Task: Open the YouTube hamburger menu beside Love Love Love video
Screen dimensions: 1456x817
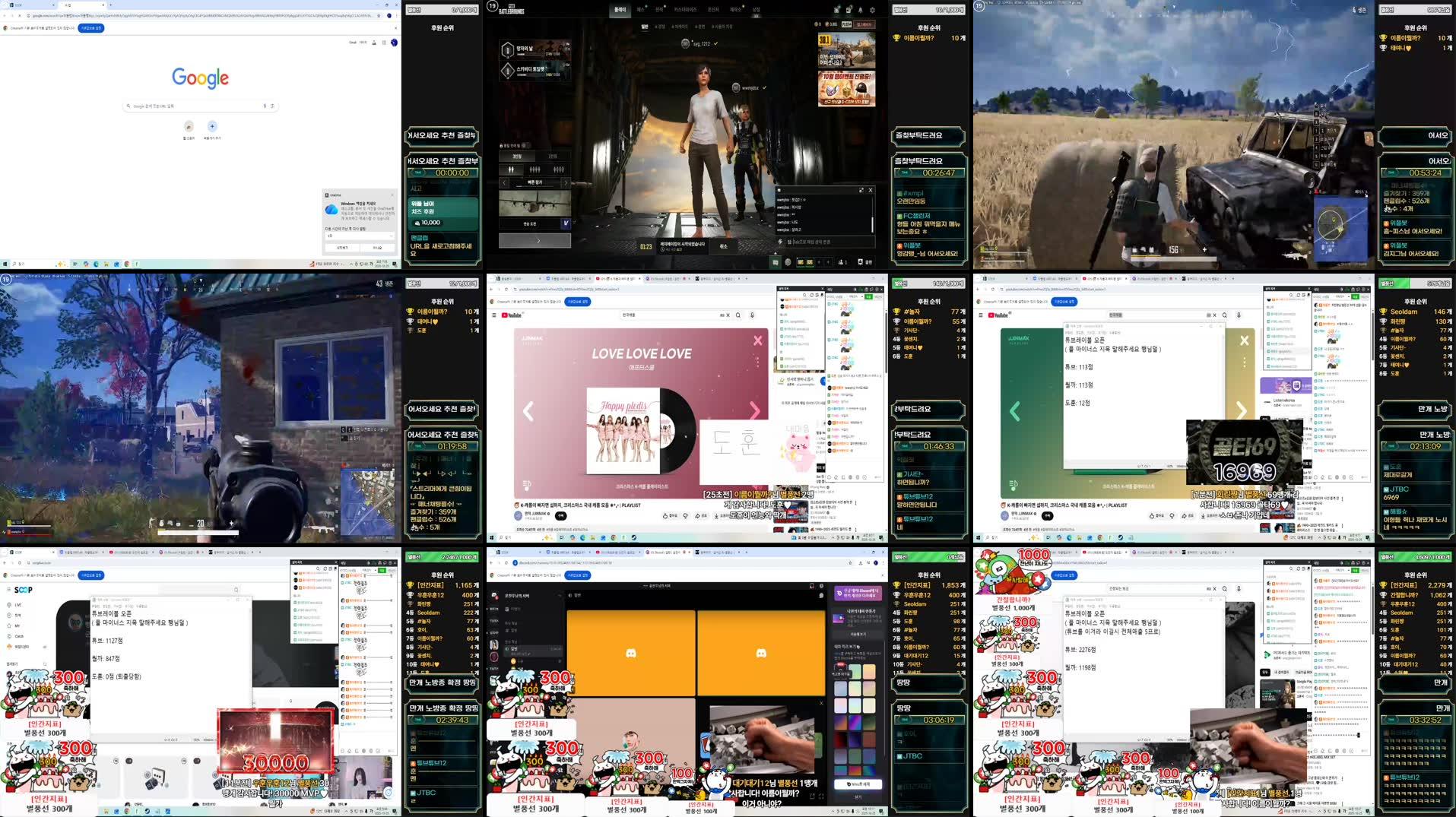Action: (494, 315)
